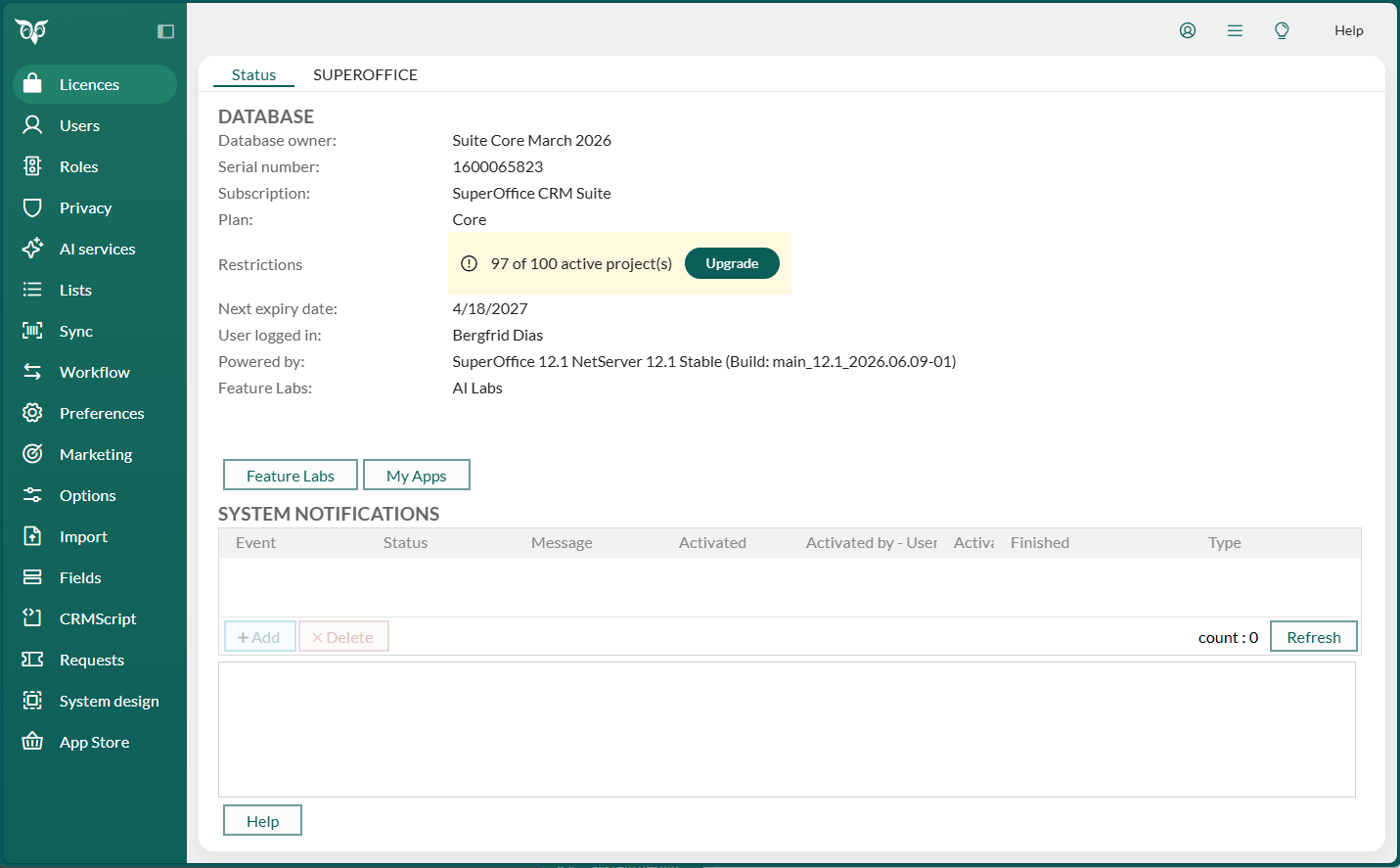This screenshot has height=868, width=1400.
Task: Click the Options sliders icon
Action: click(x=32, y=495)
